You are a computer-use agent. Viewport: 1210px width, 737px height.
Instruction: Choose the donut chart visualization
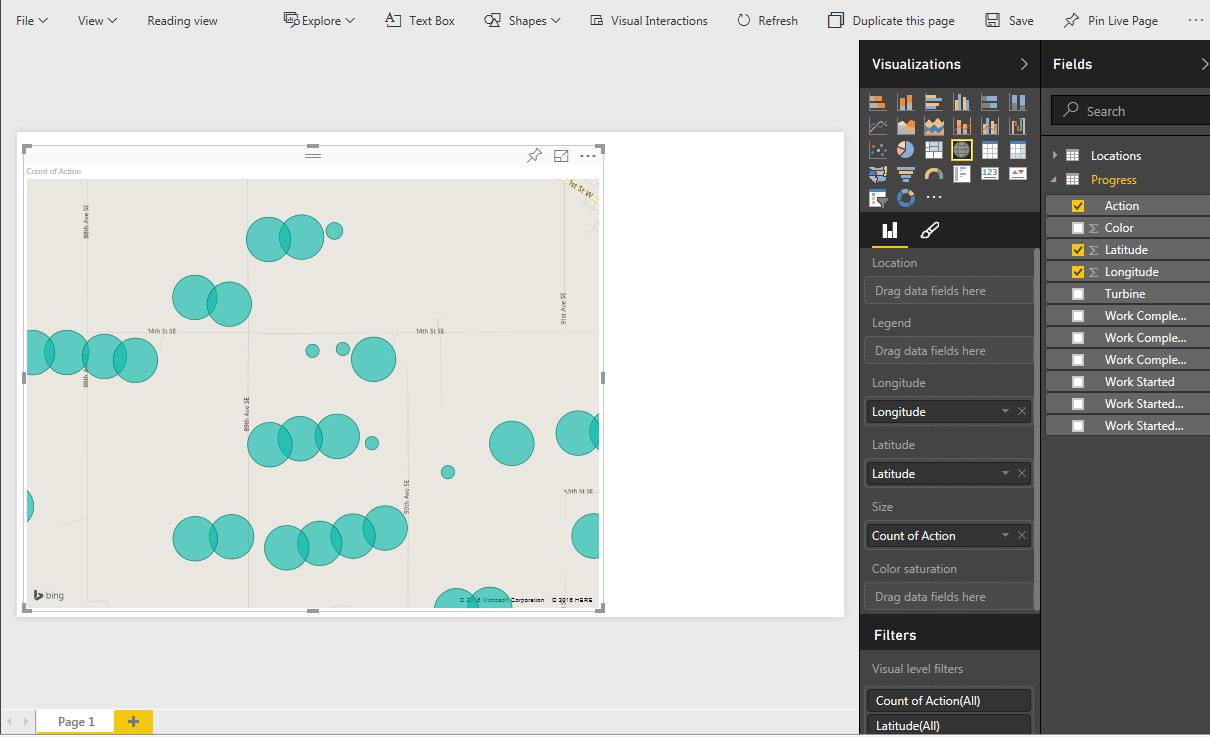pos(905,198)
